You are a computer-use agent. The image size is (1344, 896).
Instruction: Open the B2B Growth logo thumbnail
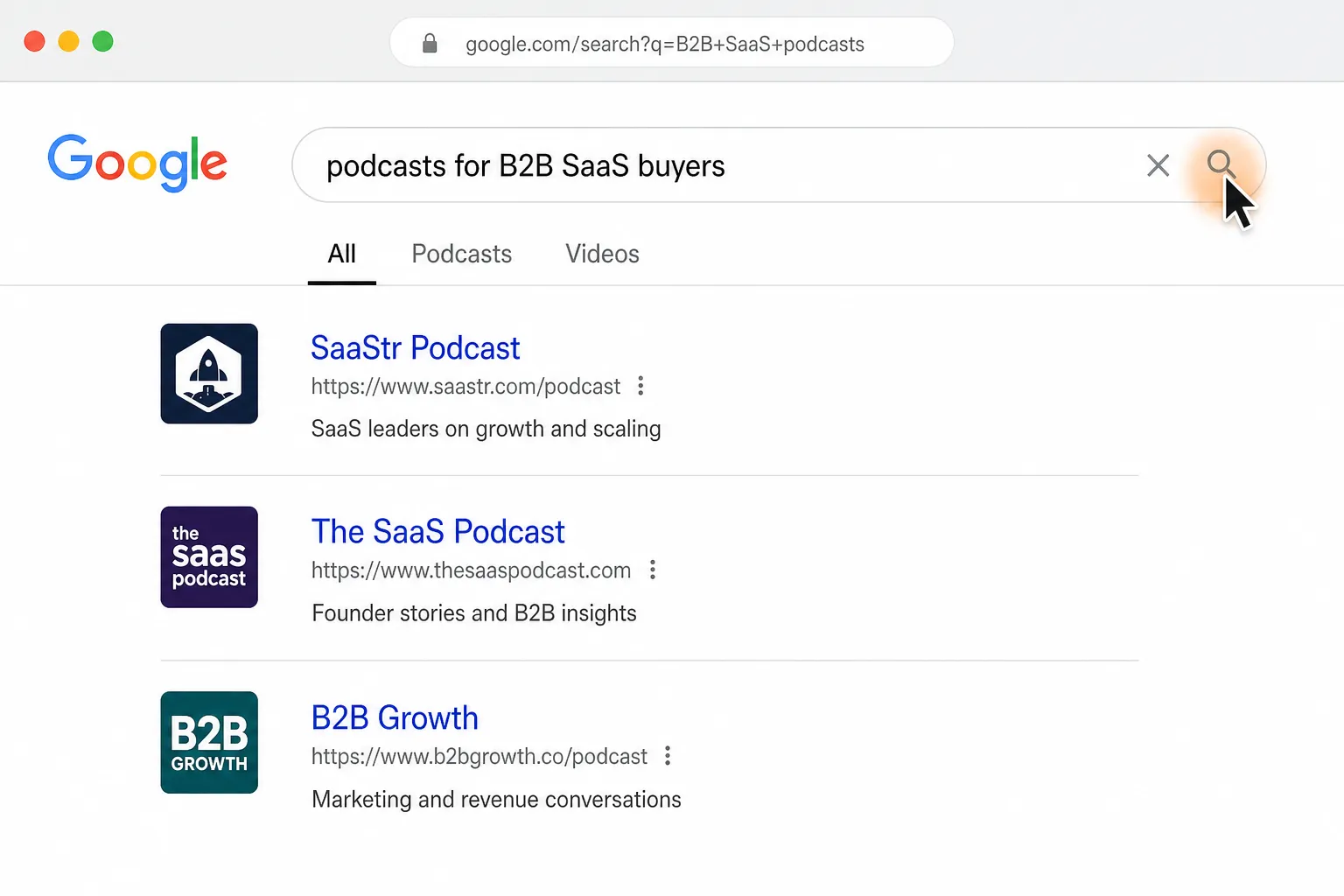coord(209,742)
